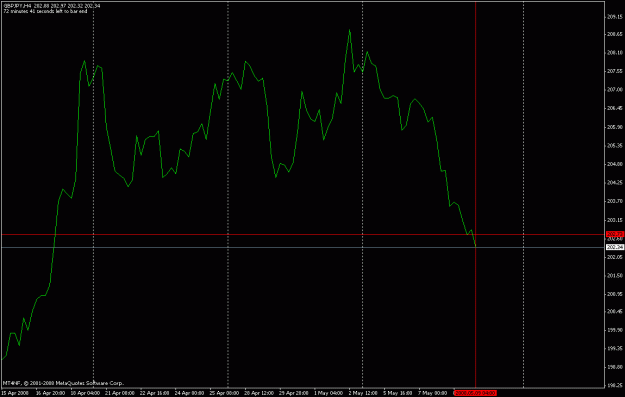625x397 pixels.
Task: Click the 209.15 price axis label
Action: click(x=615, y=17)
